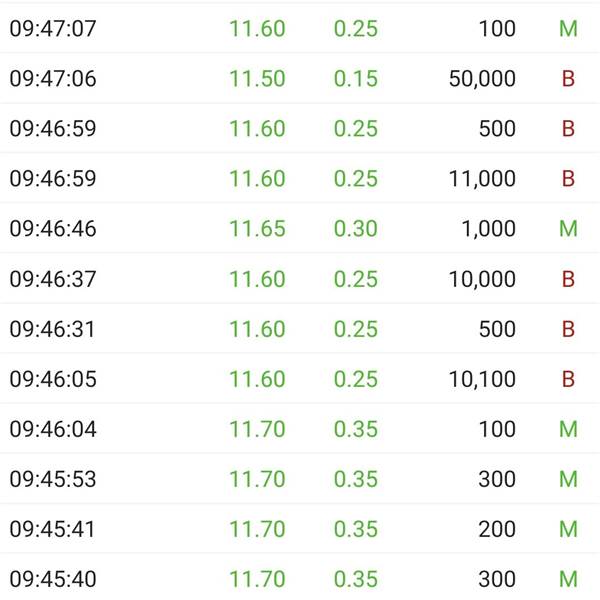600x600 pixels.
Task: Click 200 volume in 09:45:41 row
Action: coord(497,529)
